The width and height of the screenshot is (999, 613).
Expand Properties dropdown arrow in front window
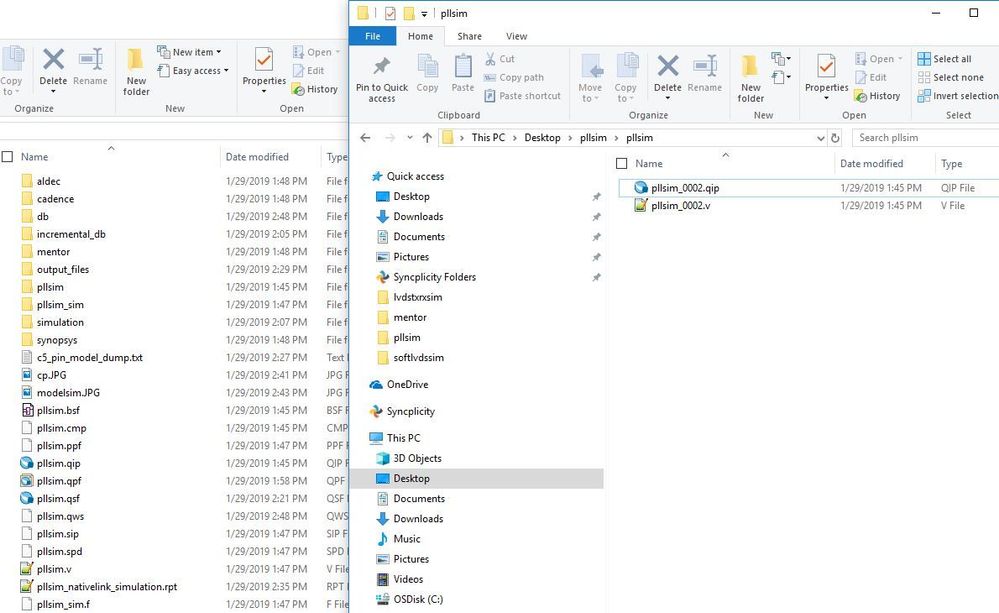(826, 98)
